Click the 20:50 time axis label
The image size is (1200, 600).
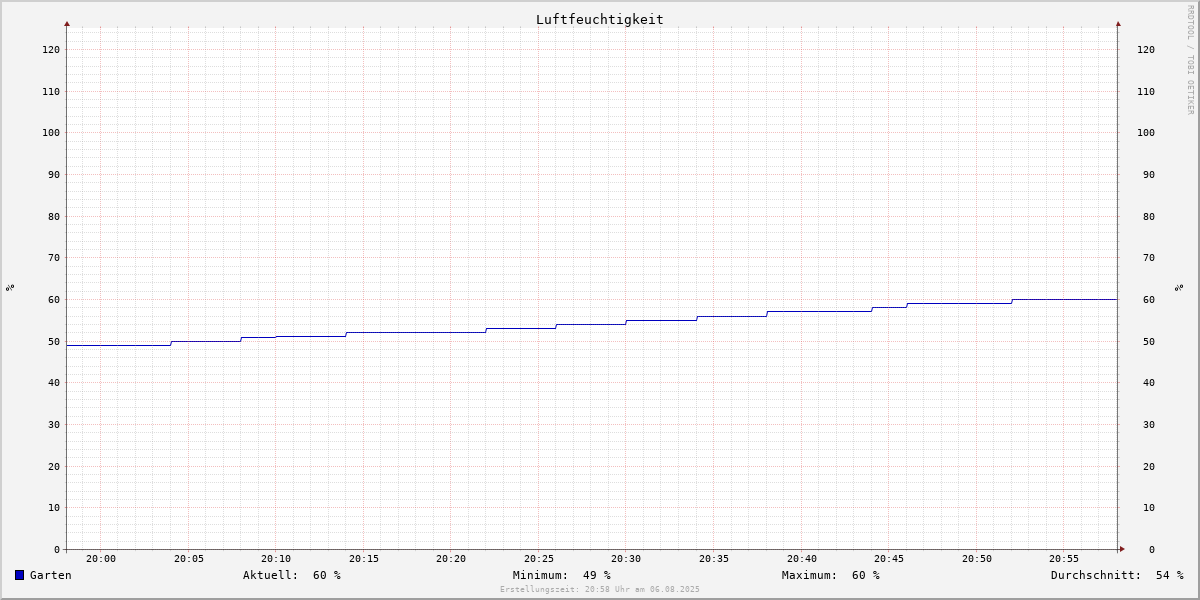pos(977,559)
